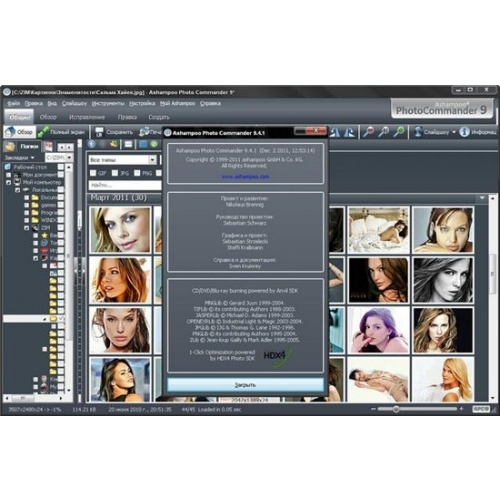Open the Все типы file type dropdown

click(x=152, y=160)
